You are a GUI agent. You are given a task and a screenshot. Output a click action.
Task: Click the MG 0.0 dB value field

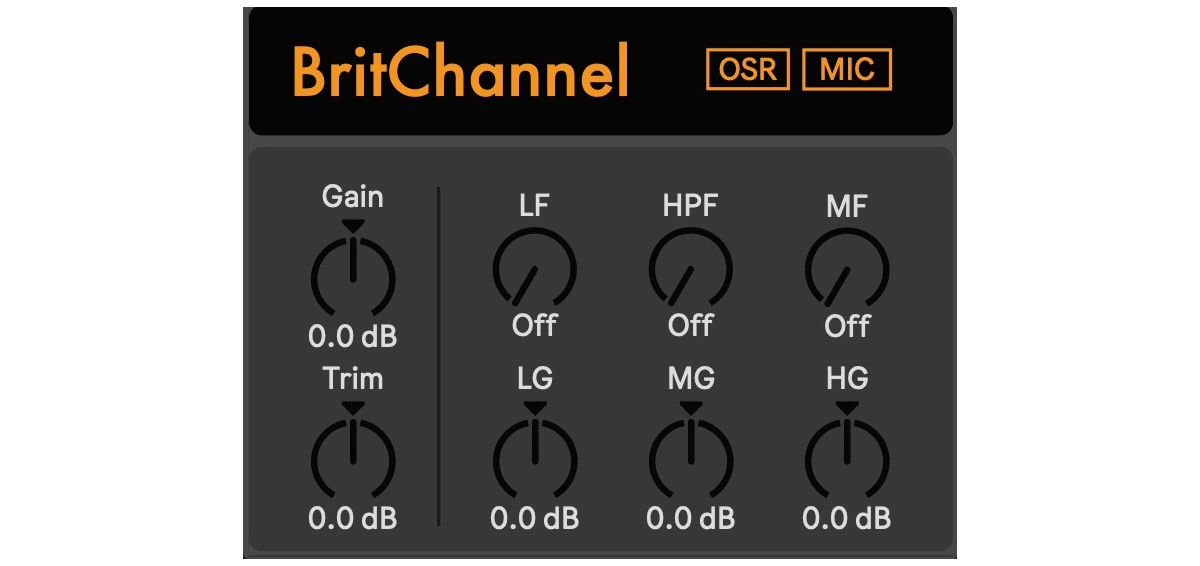coord(690,519)
